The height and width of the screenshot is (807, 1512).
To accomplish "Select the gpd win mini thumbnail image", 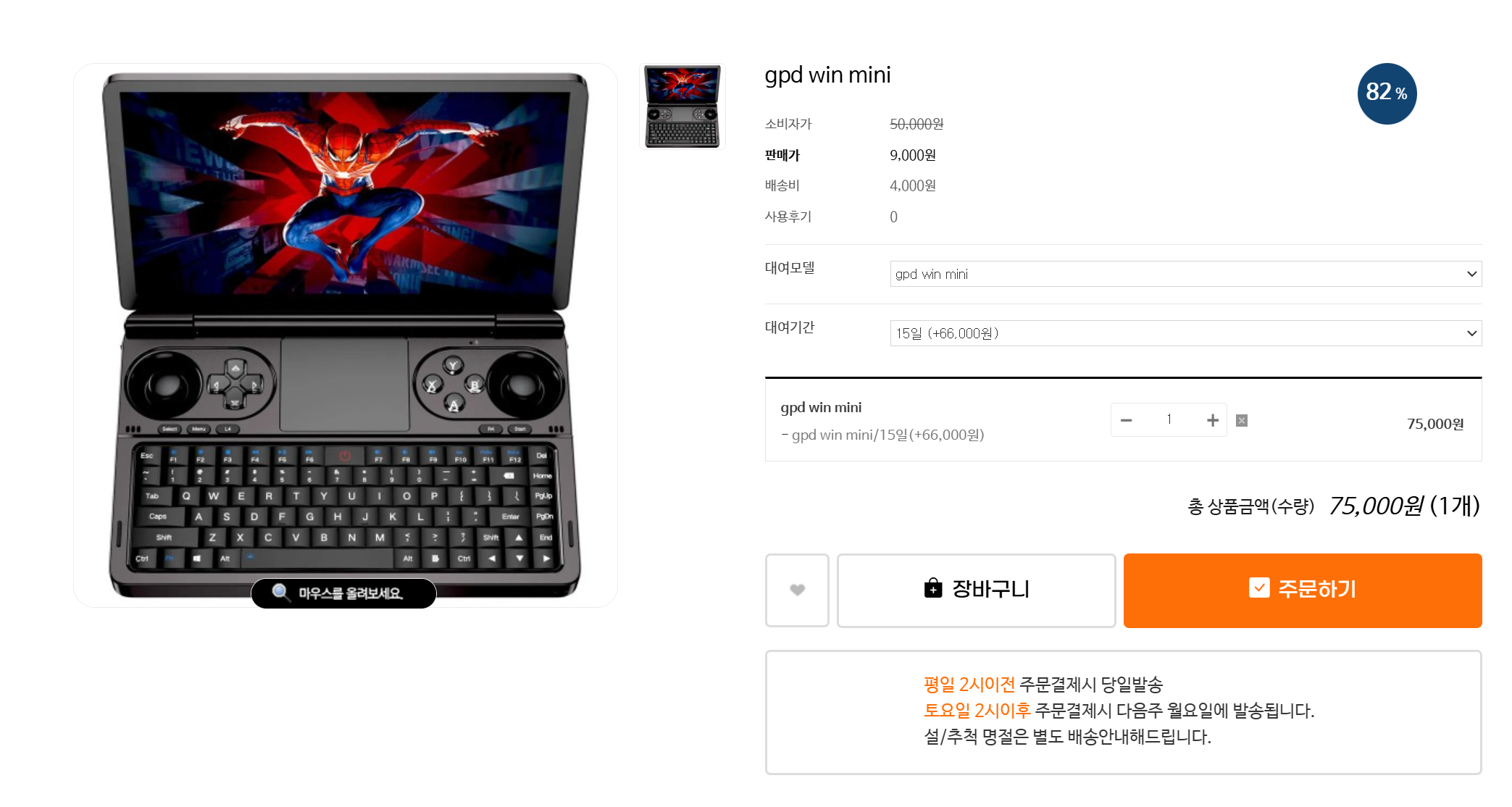I will (x=682, y=106).
